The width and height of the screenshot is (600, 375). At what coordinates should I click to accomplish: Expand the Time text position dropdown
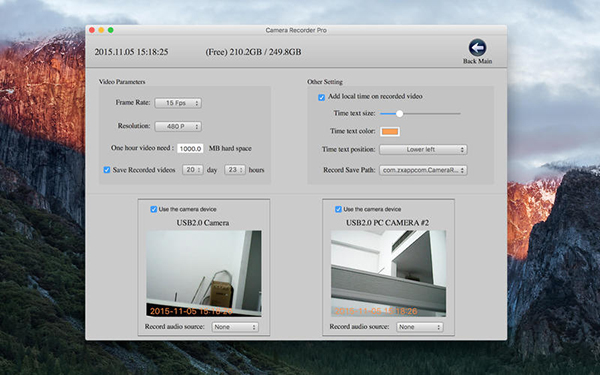click(x=423, y=150)
